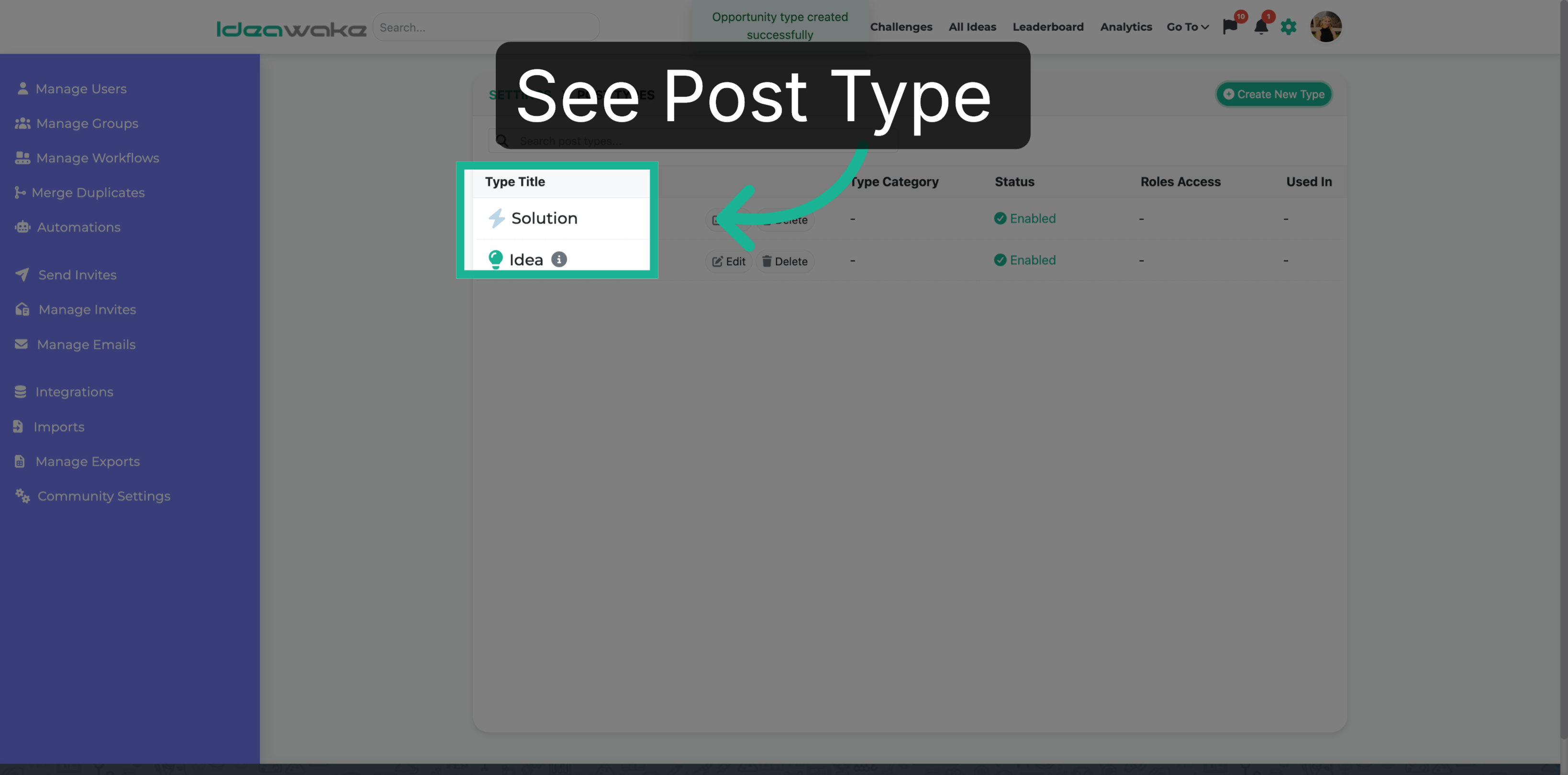The width and height of the screenshot is (1568, 775).
Task: Click the Search post types field
Action: 693,141
